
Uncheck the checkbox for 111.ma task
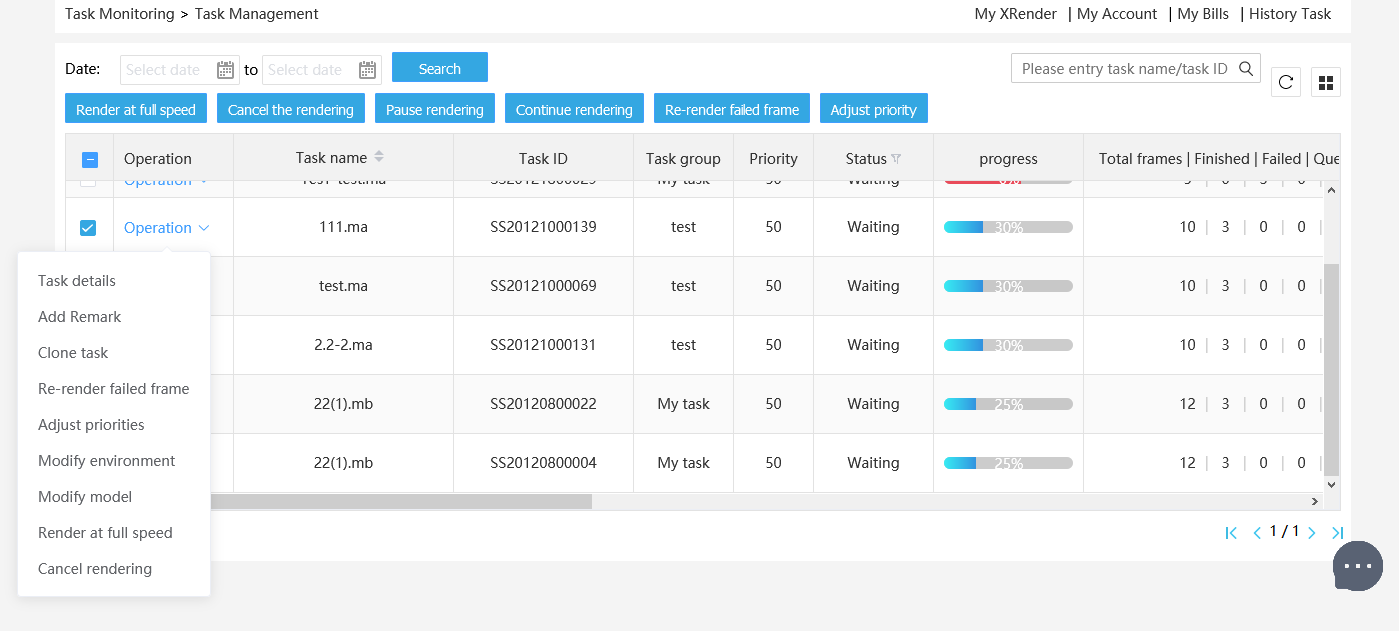tap(88, 228)
